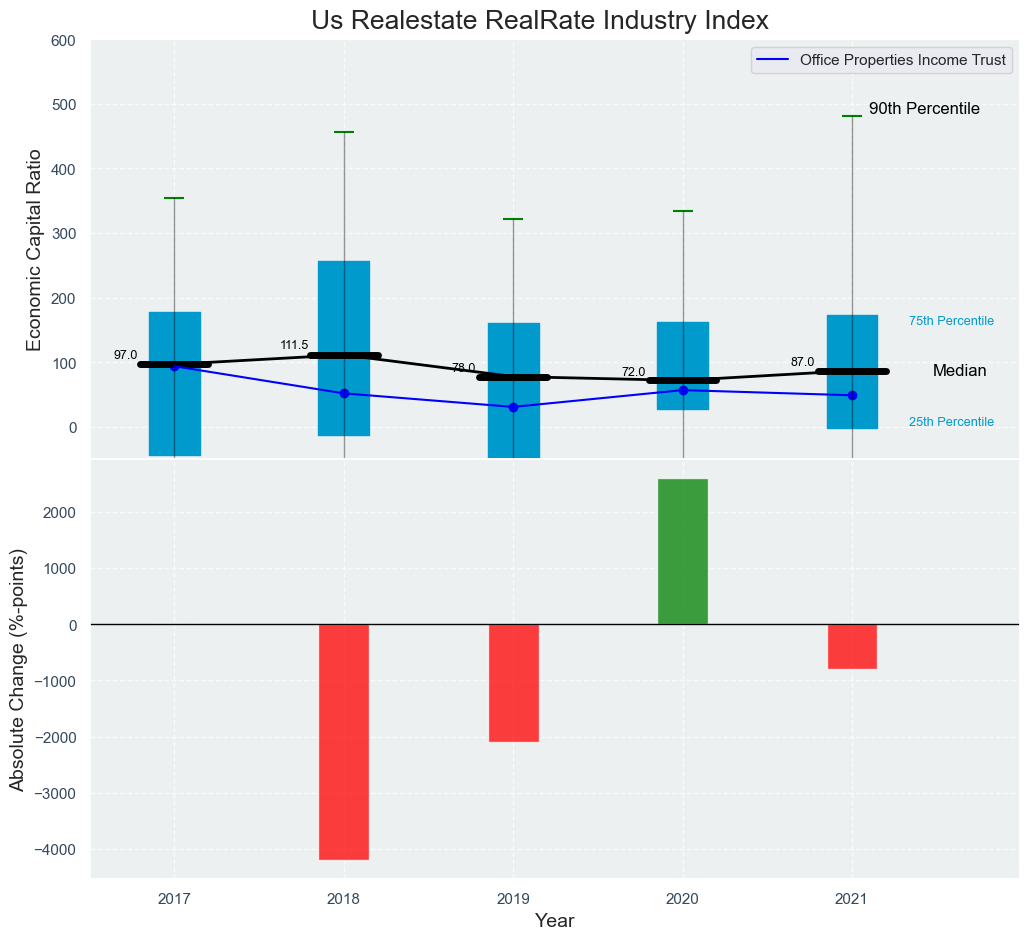
Task: Select the 87.0 median value label
Action: pyautogui.click(x=802, y=362)
